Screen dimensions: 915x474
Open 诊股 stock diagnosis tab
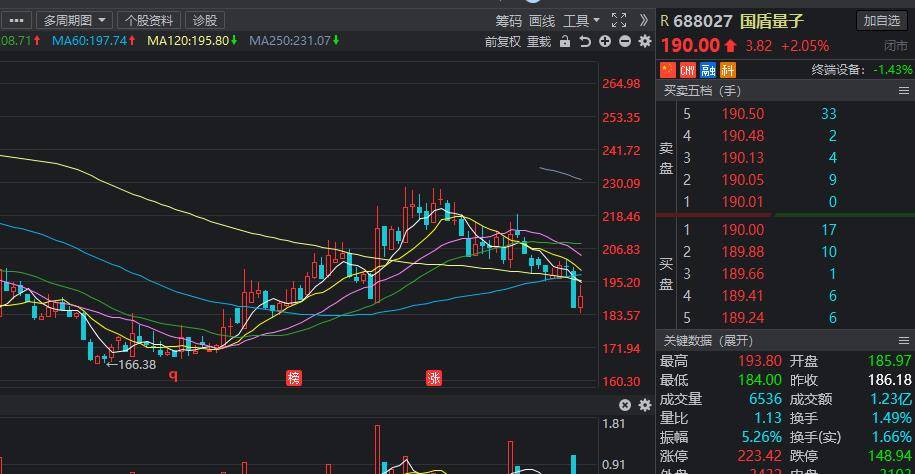[x=205, y=20]
